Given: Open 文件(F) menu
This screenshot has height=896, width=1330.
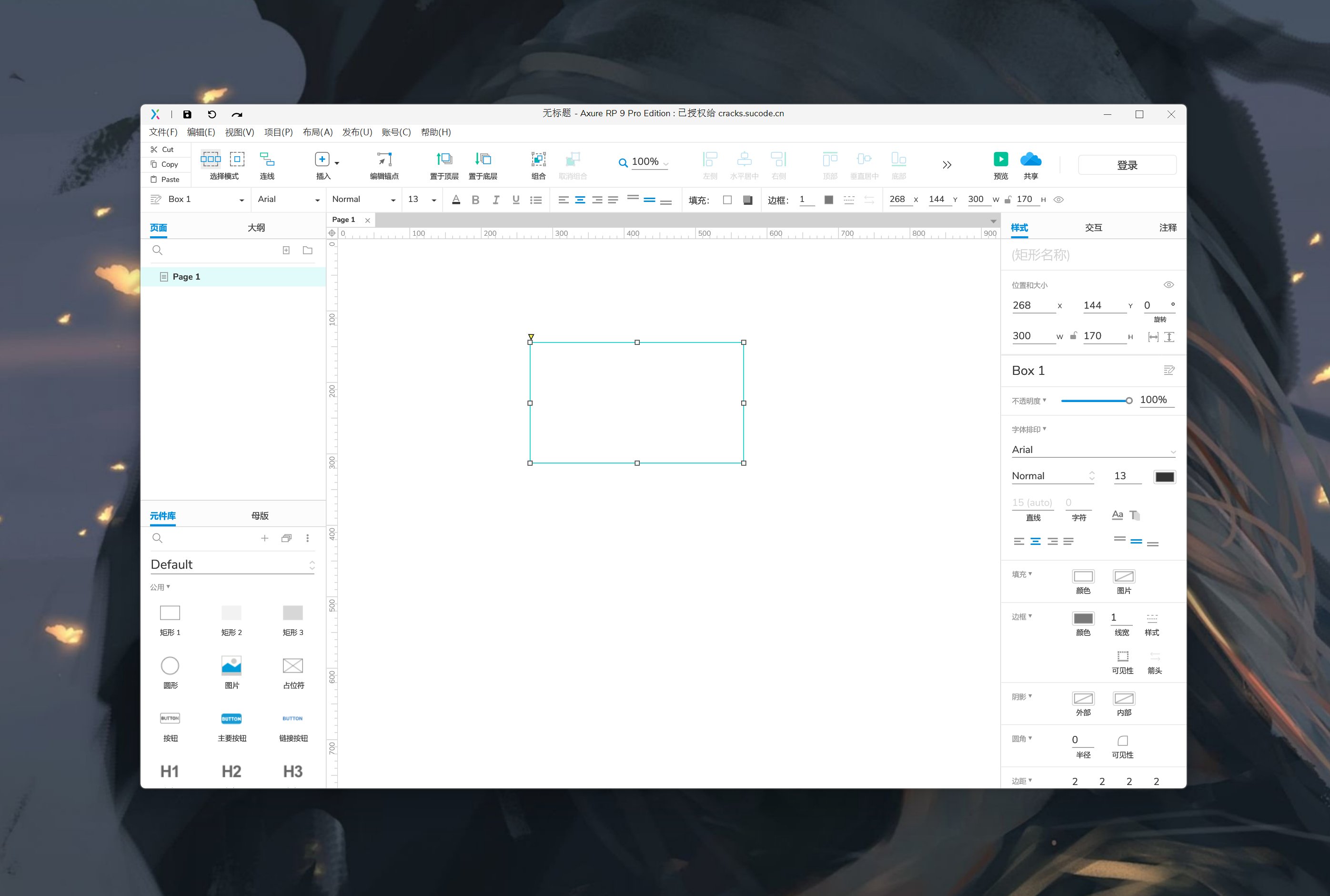Looking at the screenshot, I should [163, 132].
